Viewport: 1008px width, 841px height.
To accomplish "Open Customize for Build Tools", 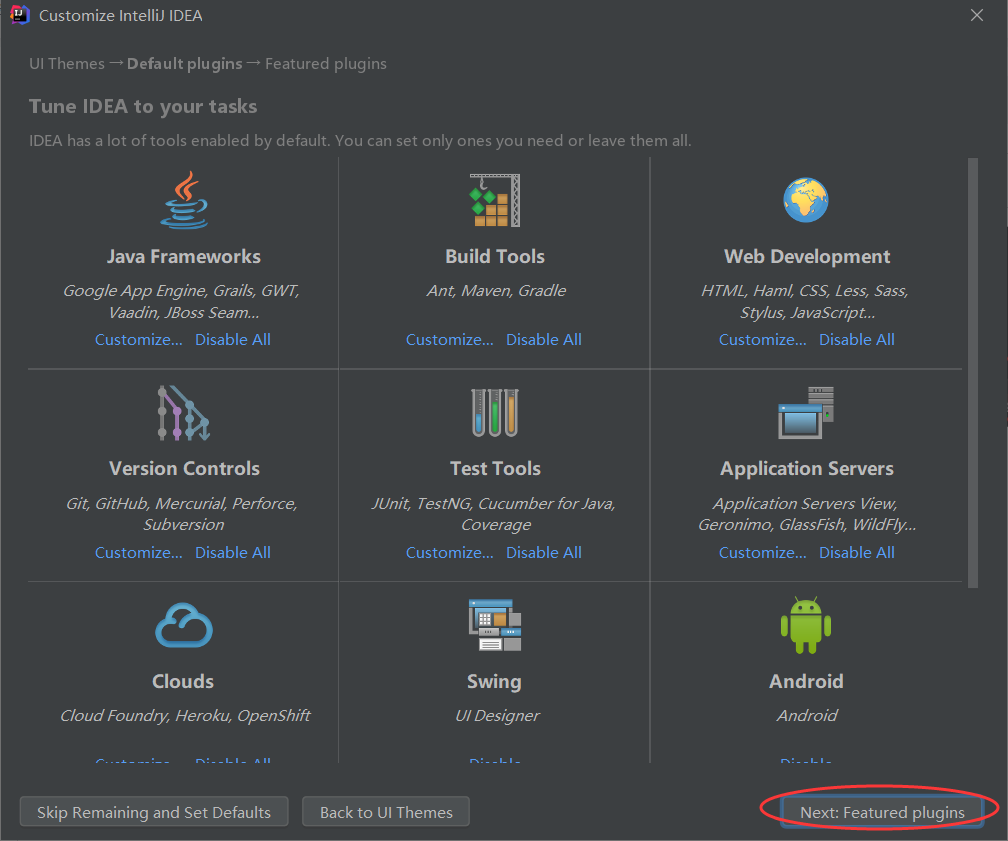I will pyautogui.click(x=450, y=339).
